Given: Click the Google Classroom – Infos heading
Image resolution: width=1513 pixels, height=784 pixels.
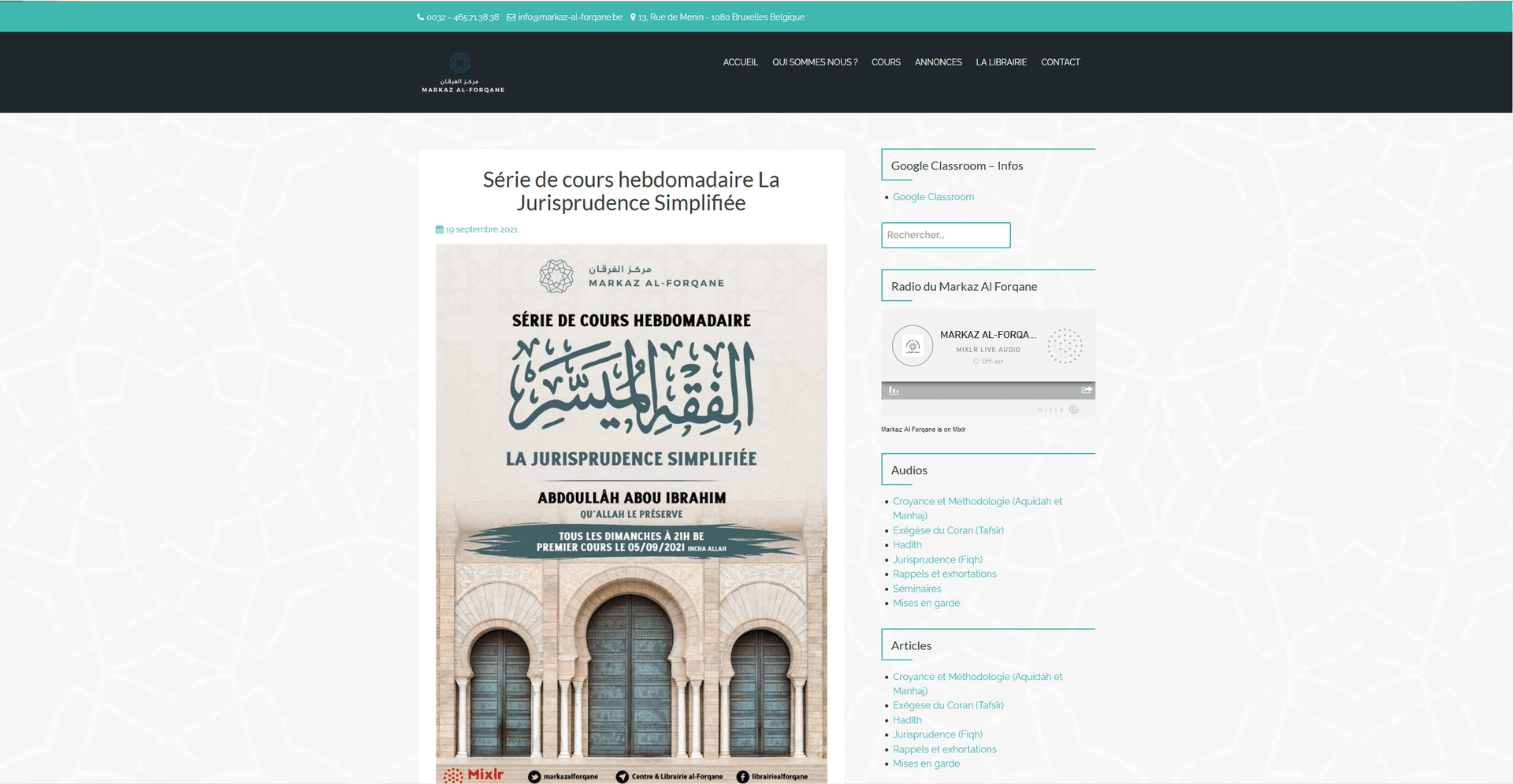Looking at the screenshot, I should 957,166.
